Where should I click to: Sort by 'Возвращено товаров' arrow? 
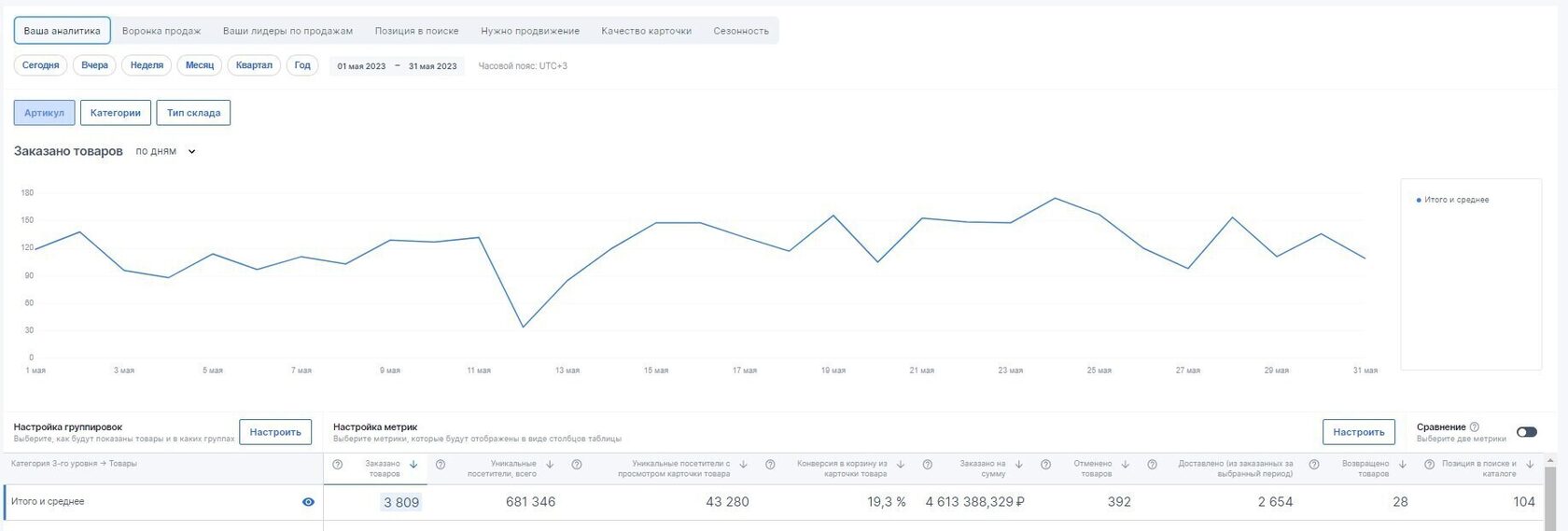[x=1403, y=464]
